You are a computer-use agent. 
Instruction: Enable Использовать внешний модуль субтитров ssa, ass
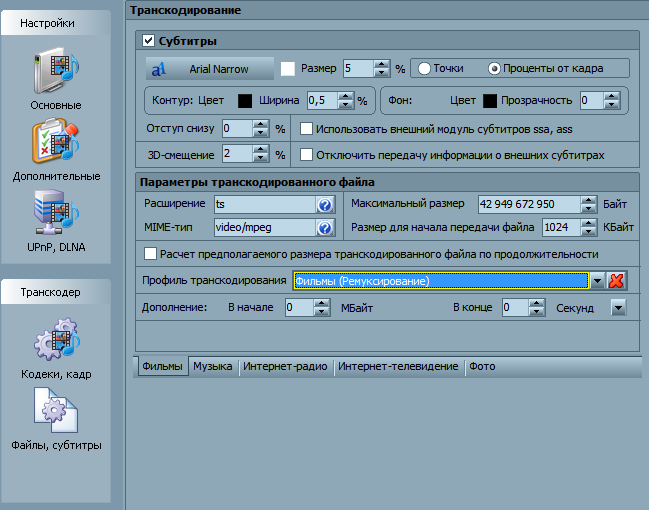307,129
